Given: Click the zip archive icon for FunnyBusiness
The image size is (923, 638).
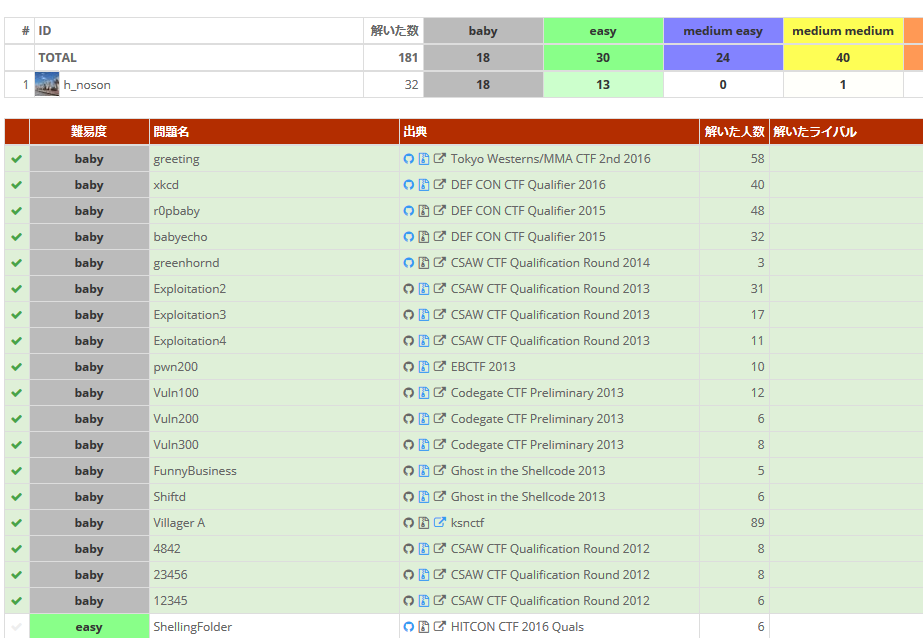Looking at the screenshot, I should point(424,471).
